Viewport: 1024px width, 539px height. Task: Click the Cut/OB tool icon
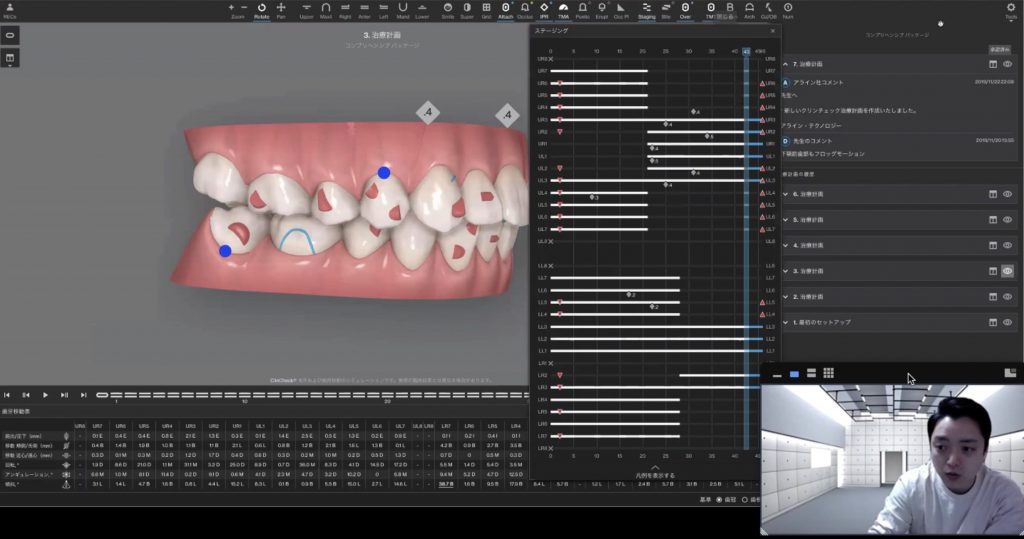[x=769, y=10]
